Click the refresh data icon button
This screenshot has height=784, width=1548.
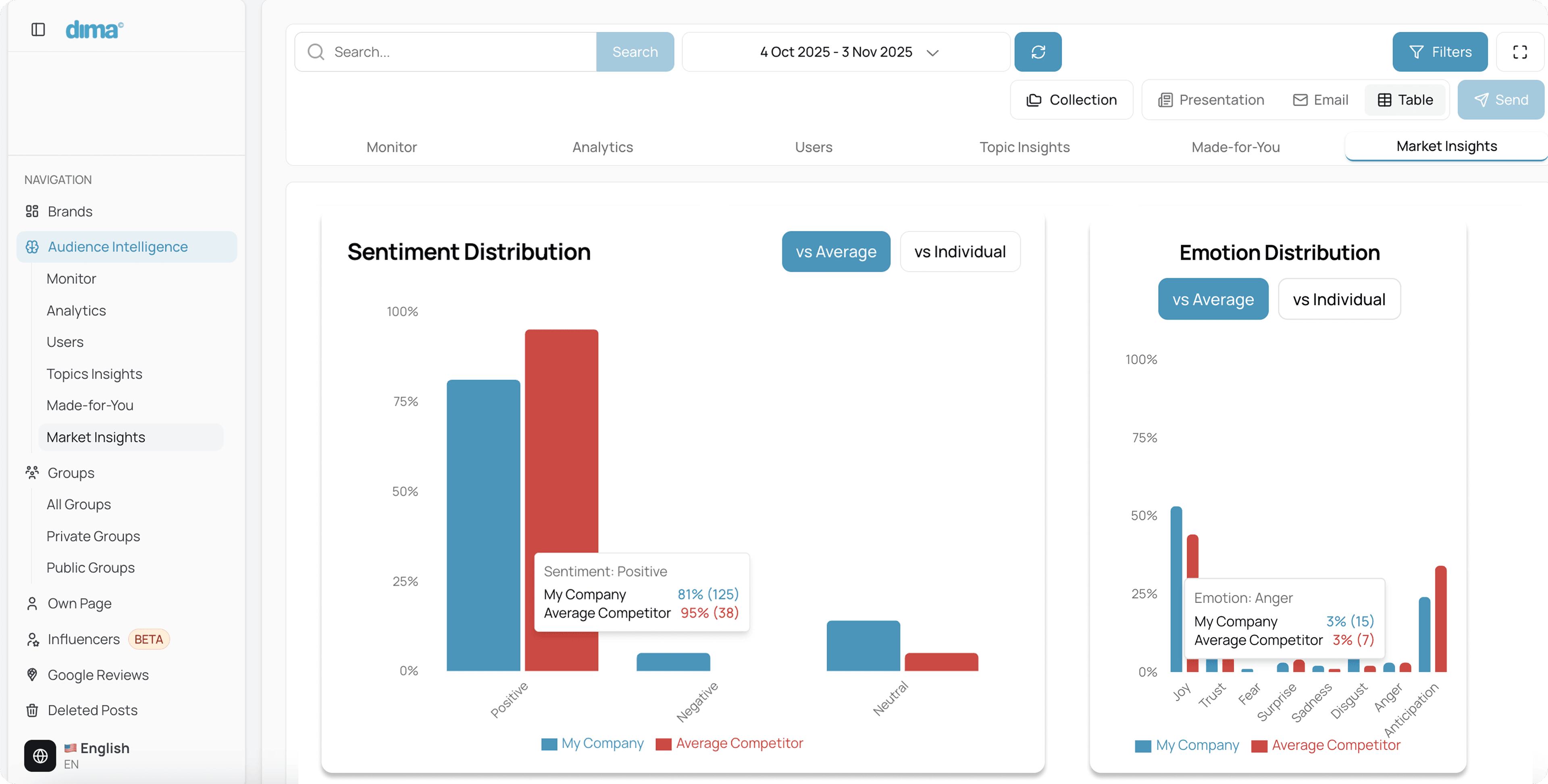pos(1038,52)
